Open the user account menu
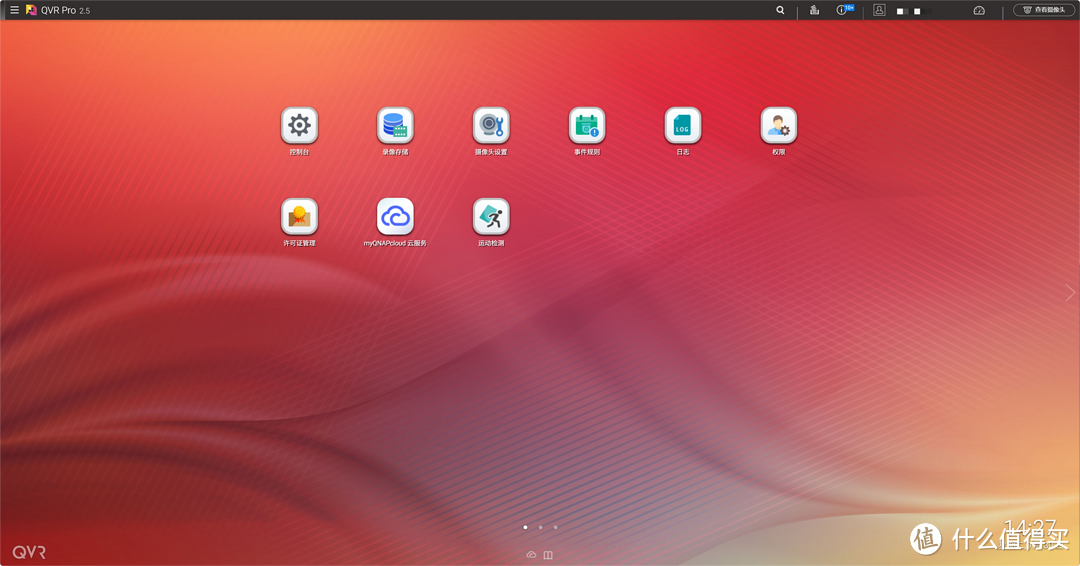 pyautogui.click(x=879, y=10)
